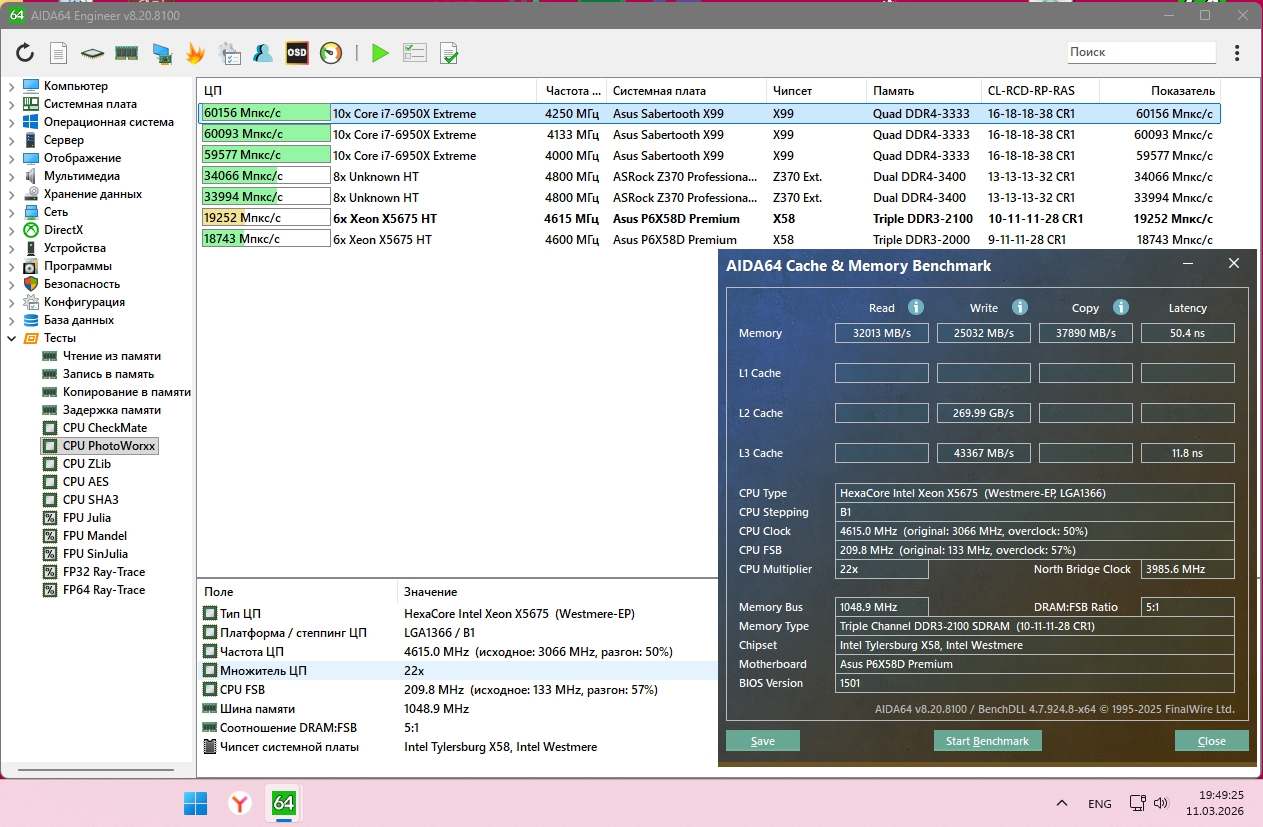The width and height of the screenshot is (1263, 827).
Task: Select the 34066 Мпкс/с result row
Action: 709,176
